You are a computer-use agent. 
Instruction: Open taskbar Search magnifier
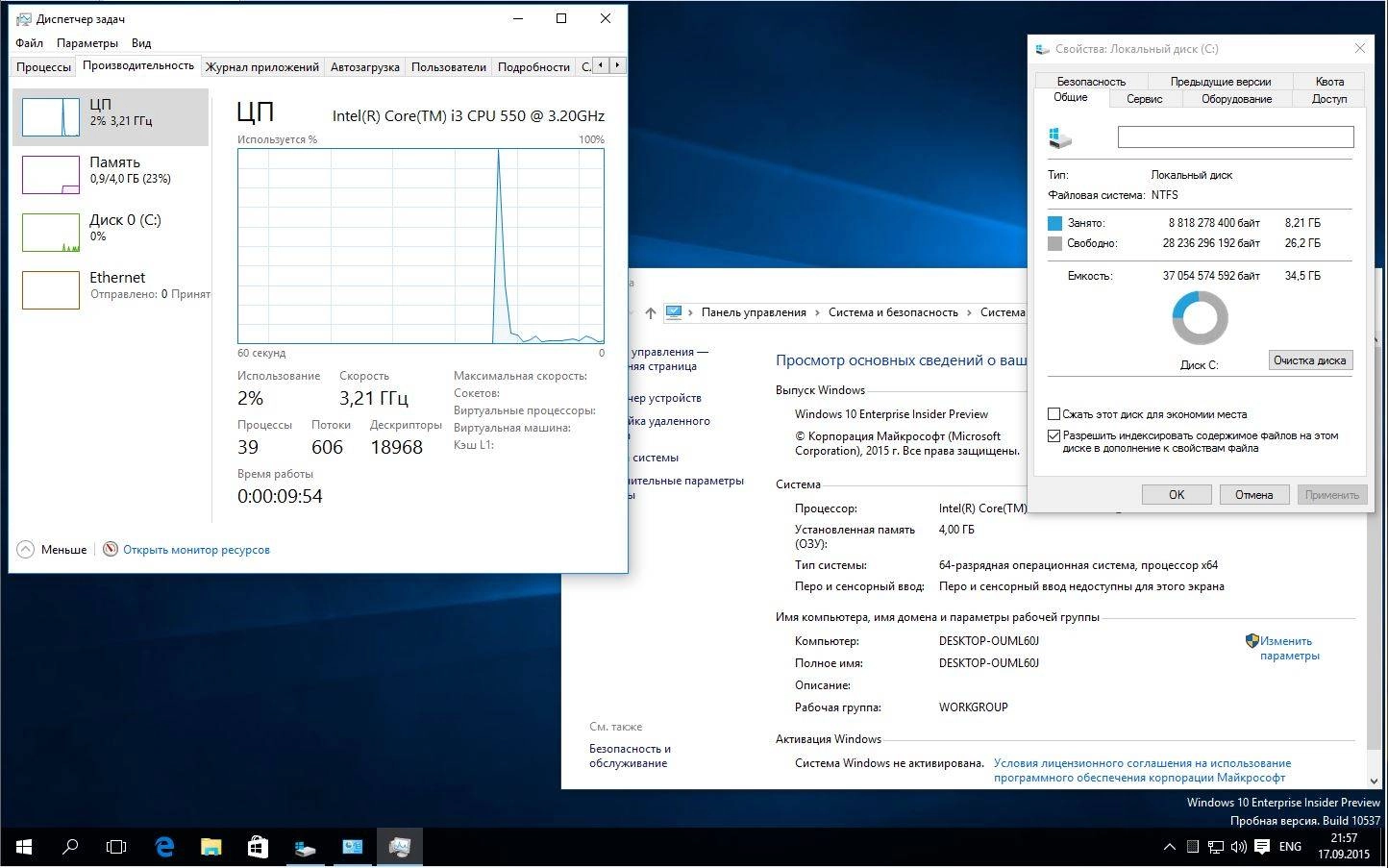(70, 847)
